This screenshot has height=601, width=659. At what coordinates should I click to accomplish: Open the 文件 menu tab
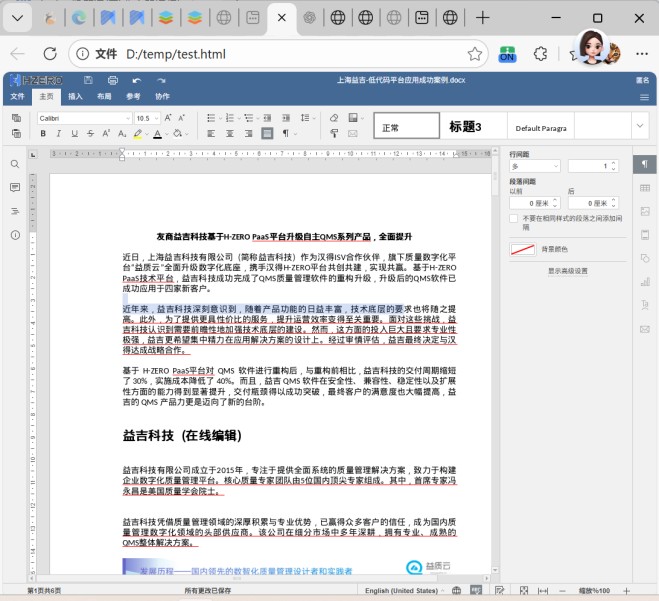[x=17, y=97]
